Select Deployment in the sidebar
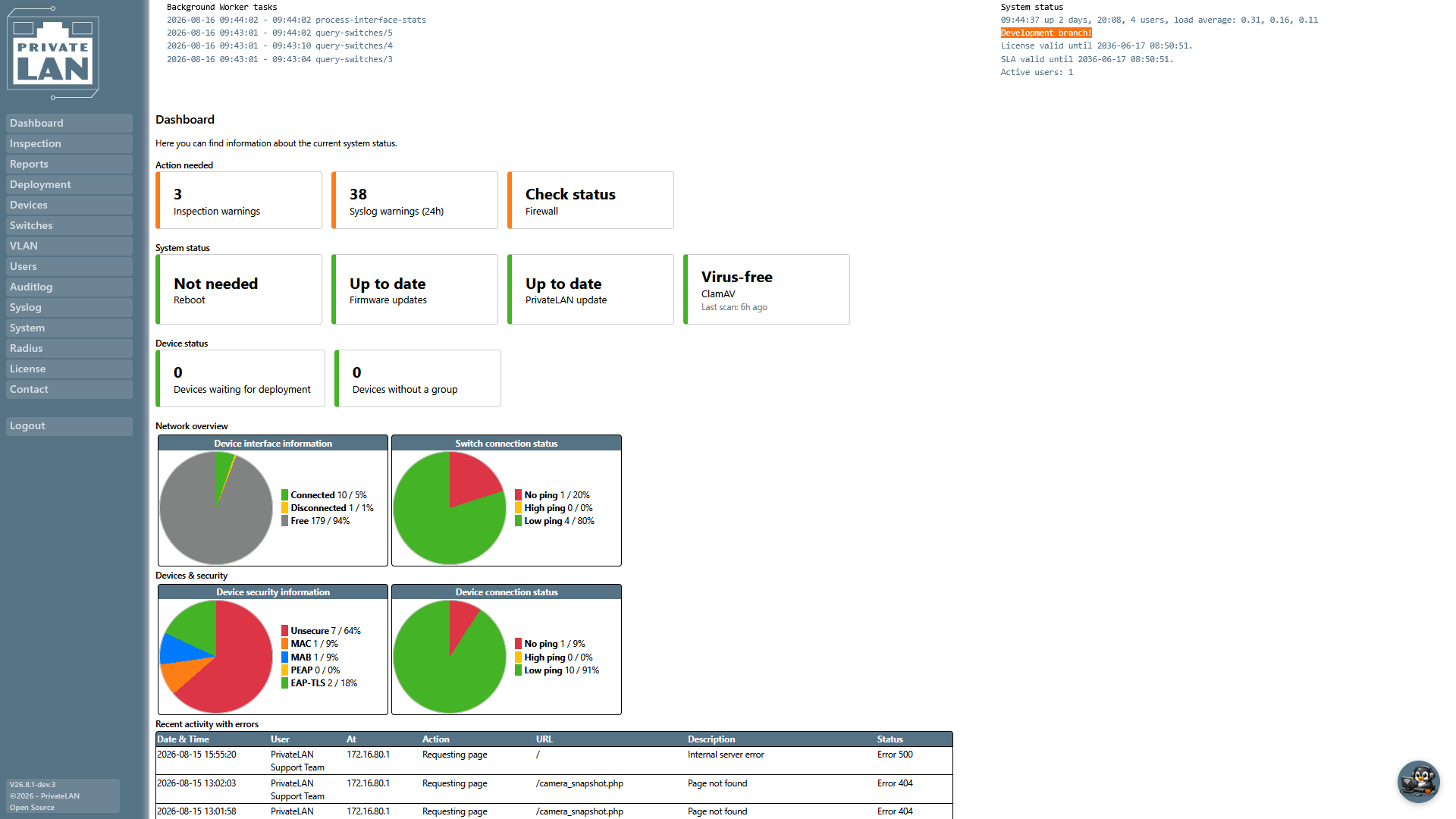 click(69, 185)
